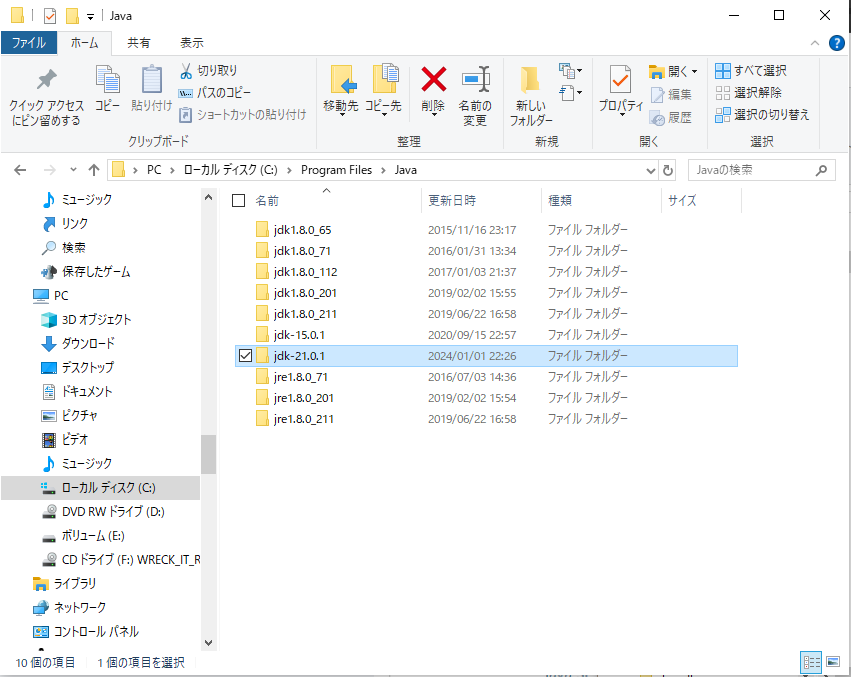Click the Pin to Quick Access icon
Viewport: 851px width, 677px height.
(47, 79)
